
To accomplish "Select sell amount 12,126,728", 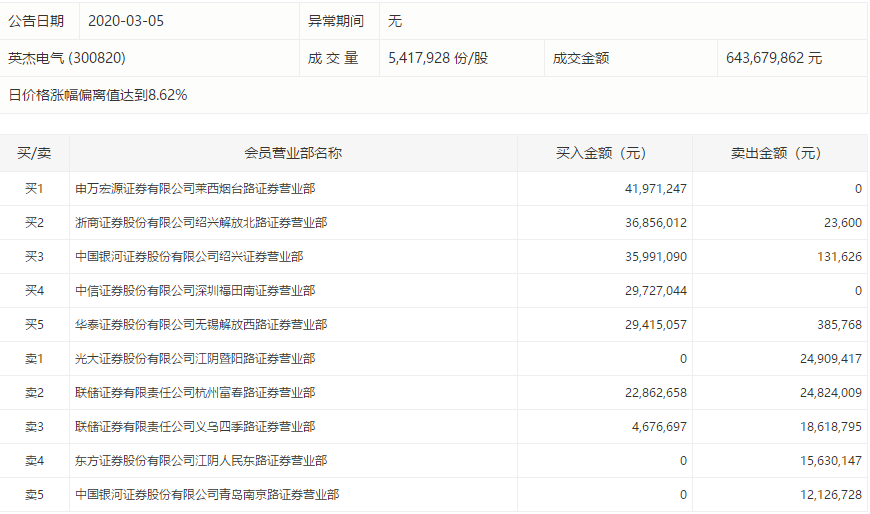I will click(831, 494).
